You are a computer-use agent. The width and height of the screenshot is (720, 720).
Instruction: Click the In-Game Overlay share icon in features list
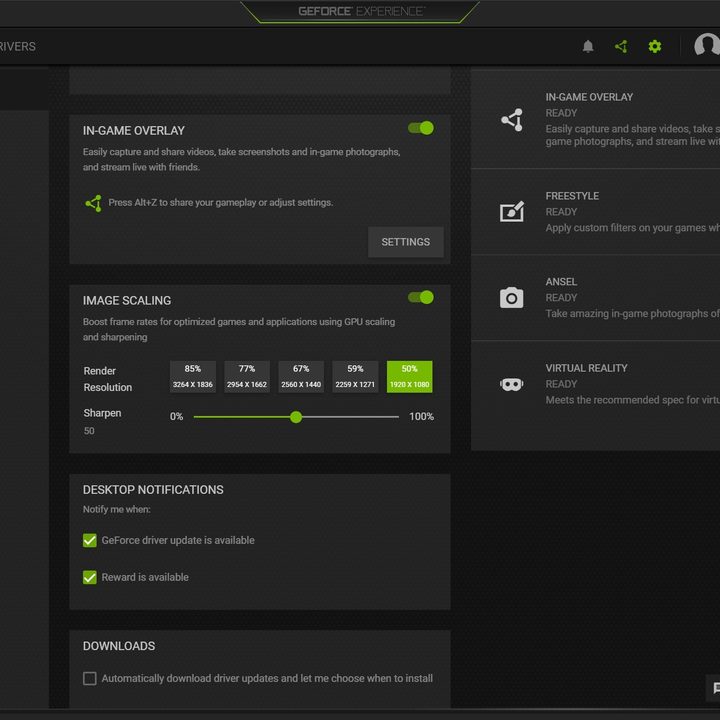(x=512, y=120)
